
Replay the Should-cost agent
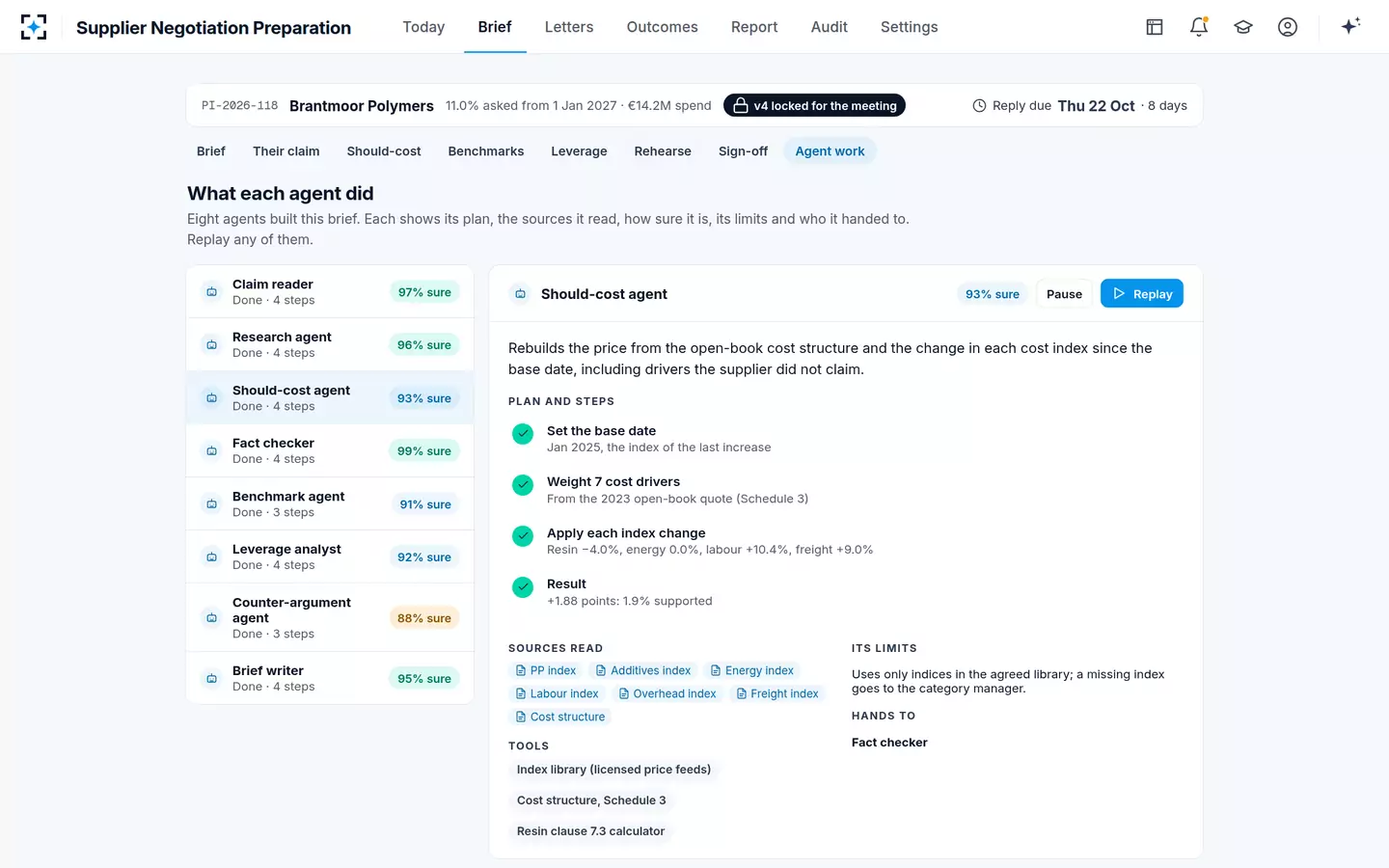coord(1142,294)
